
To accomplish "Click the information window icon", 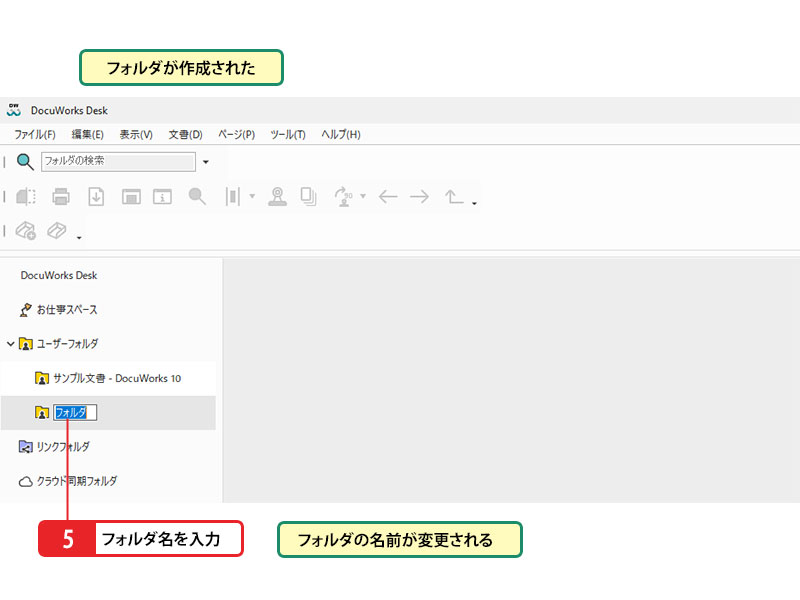I will click(162, 196).
